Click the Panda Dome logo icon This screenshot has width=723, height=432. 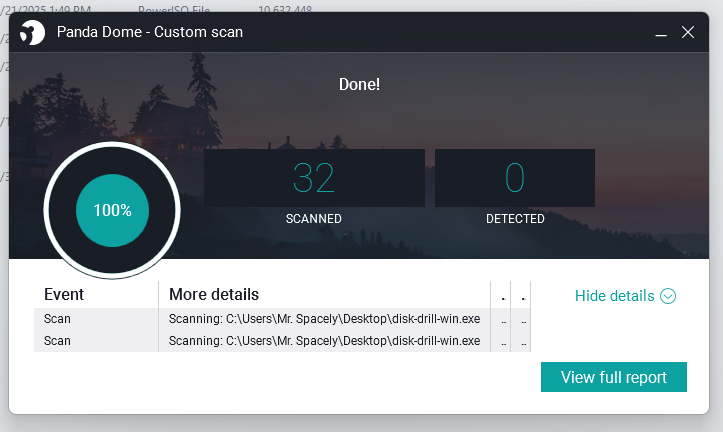(32, 32)
